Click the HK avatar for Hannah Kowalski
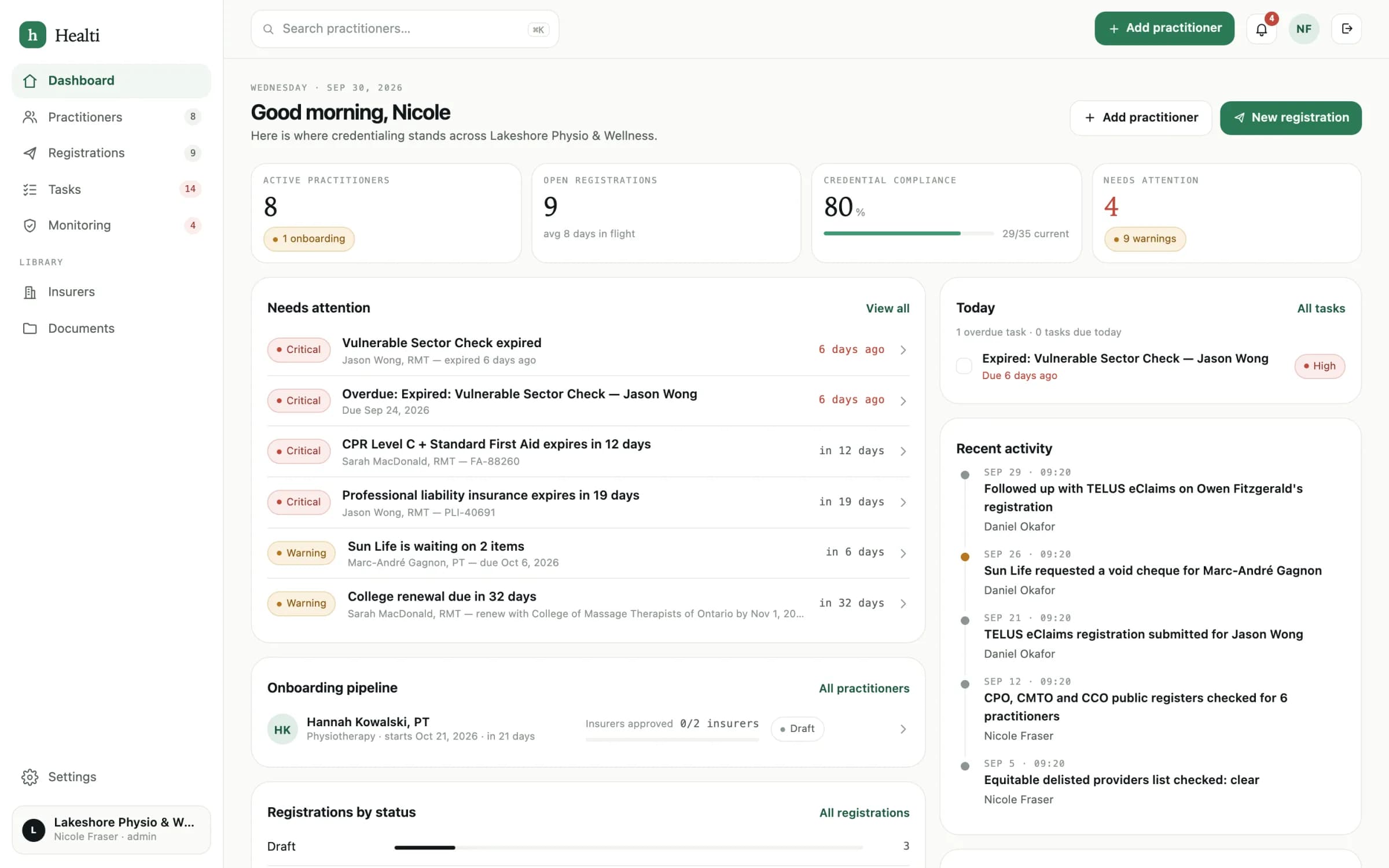The image size is (1389, 868). point(282,729)
